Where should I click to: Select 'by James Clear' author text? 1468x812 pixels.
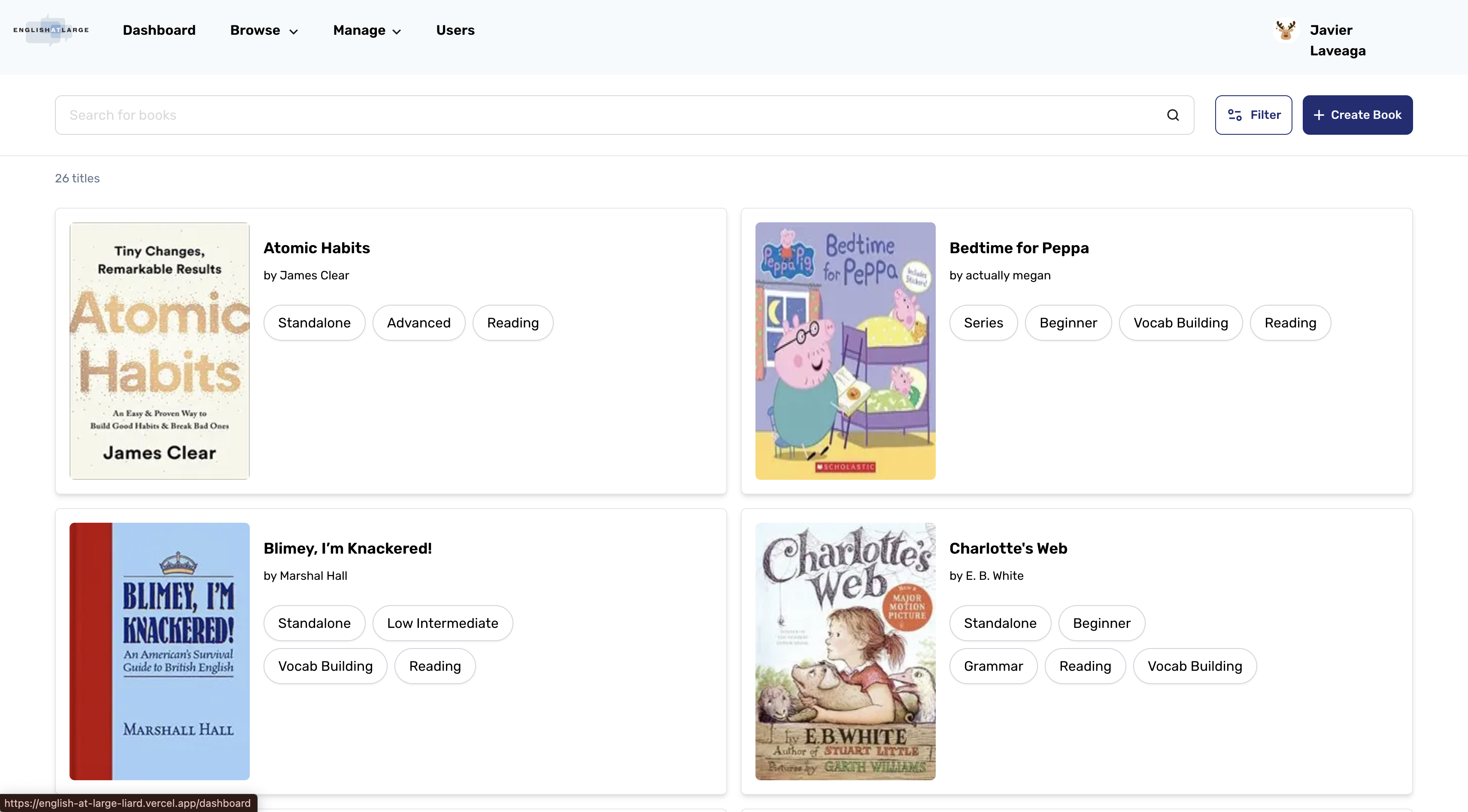pos(306,275)
